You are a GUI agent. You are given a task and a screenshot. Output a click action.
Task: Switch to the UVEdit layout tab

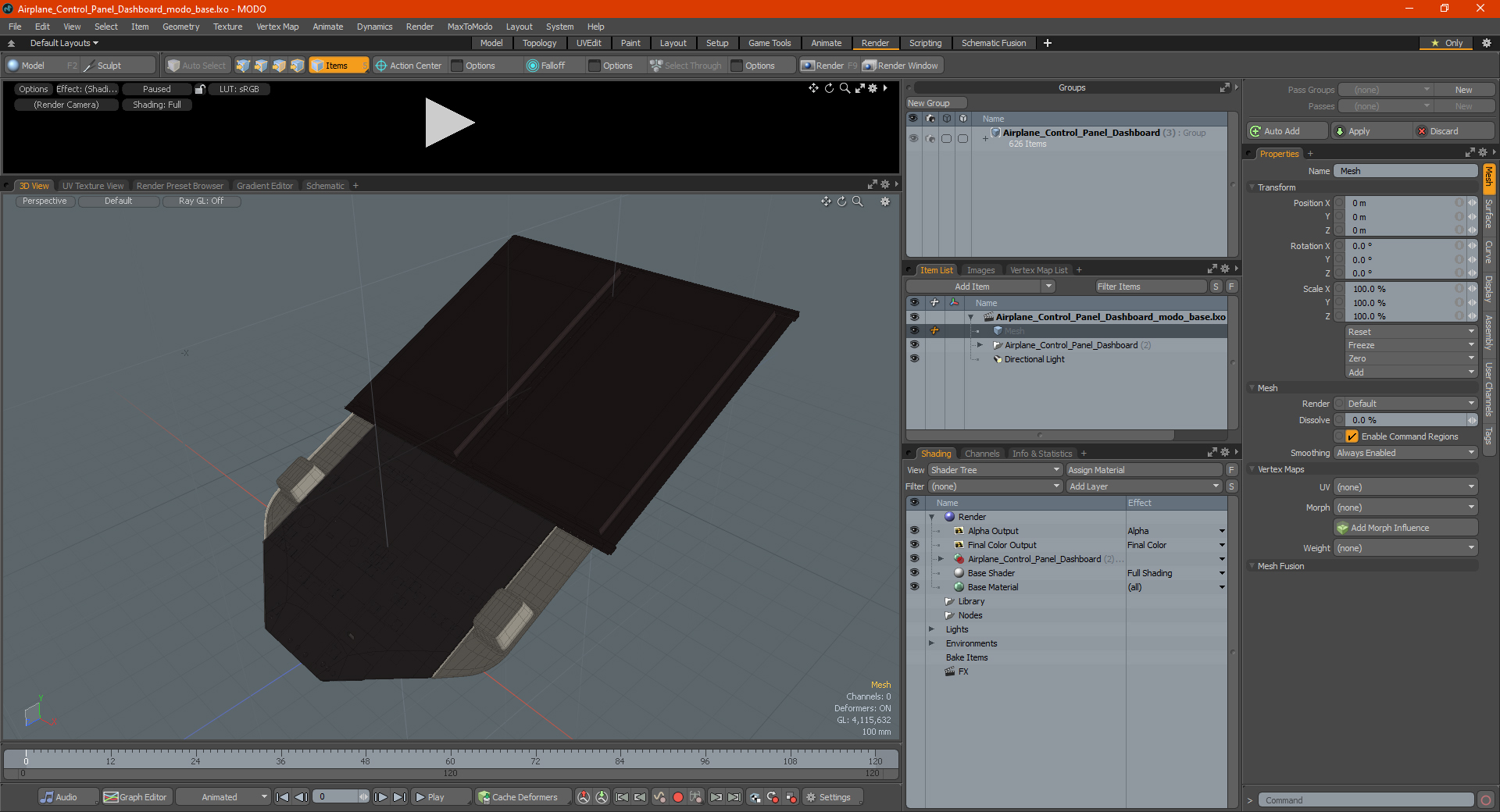point(588,43)
